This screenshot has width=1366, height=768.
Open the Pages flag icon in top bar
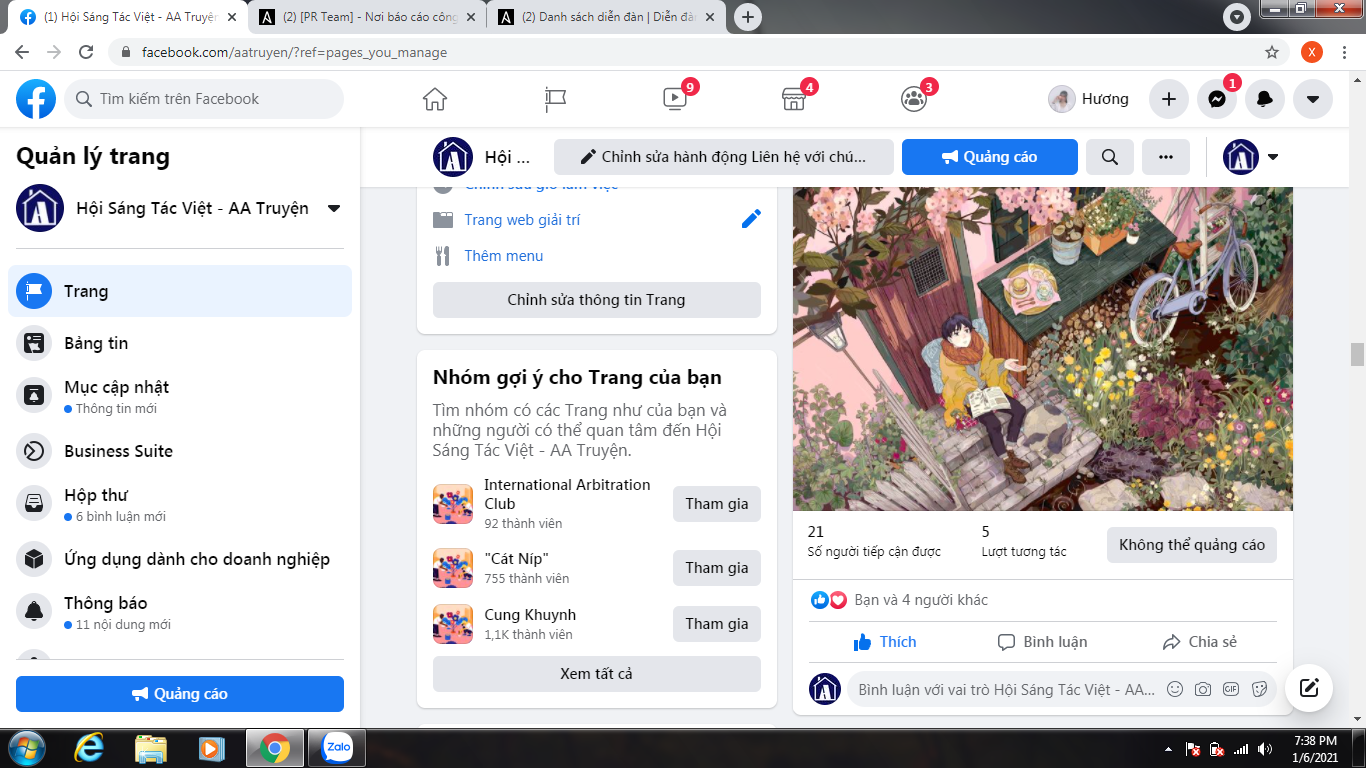click(555, 99)
